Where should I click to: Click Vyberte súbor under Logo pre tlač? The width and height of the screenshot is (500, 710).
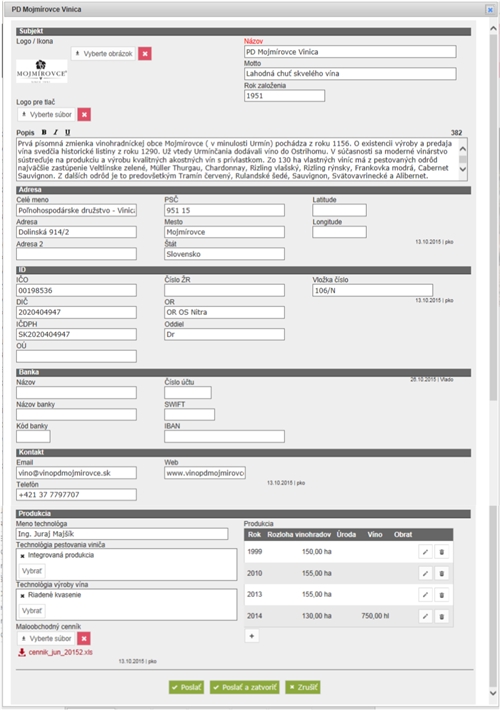tap(47, 115)
